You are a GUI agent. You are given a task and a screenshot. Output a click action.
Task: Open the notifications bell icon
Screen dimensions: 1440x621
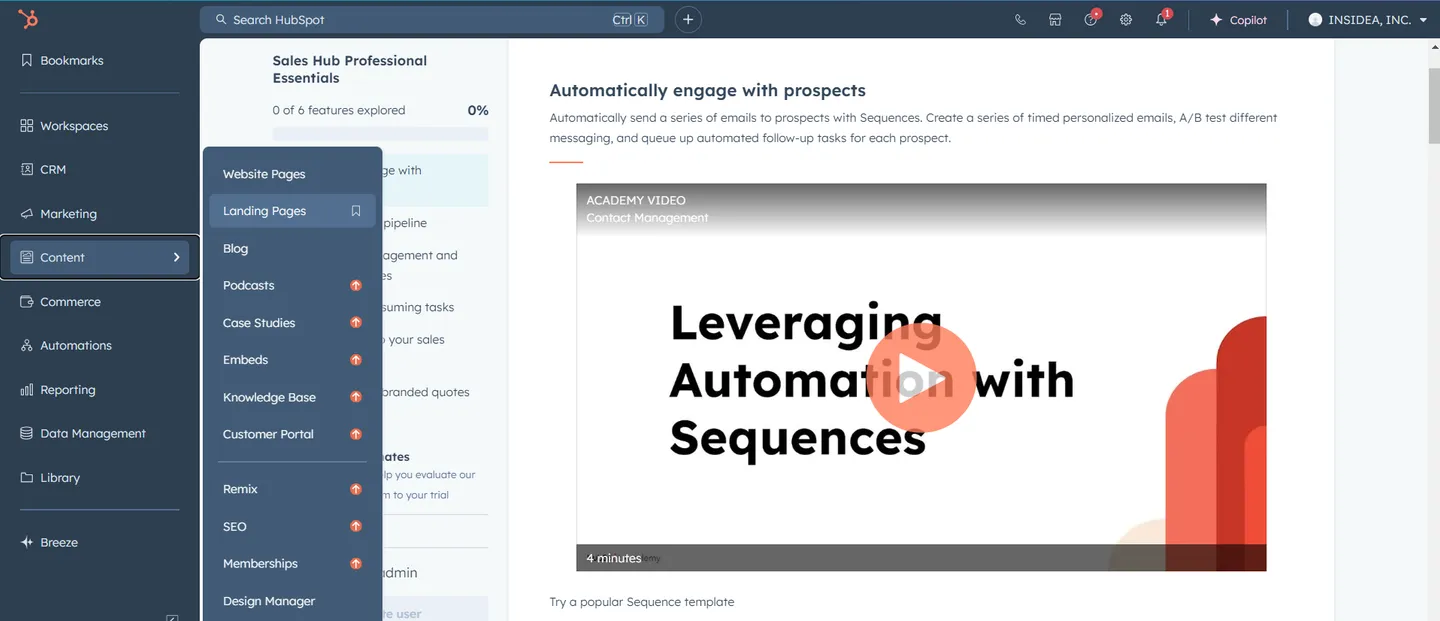1162,19
